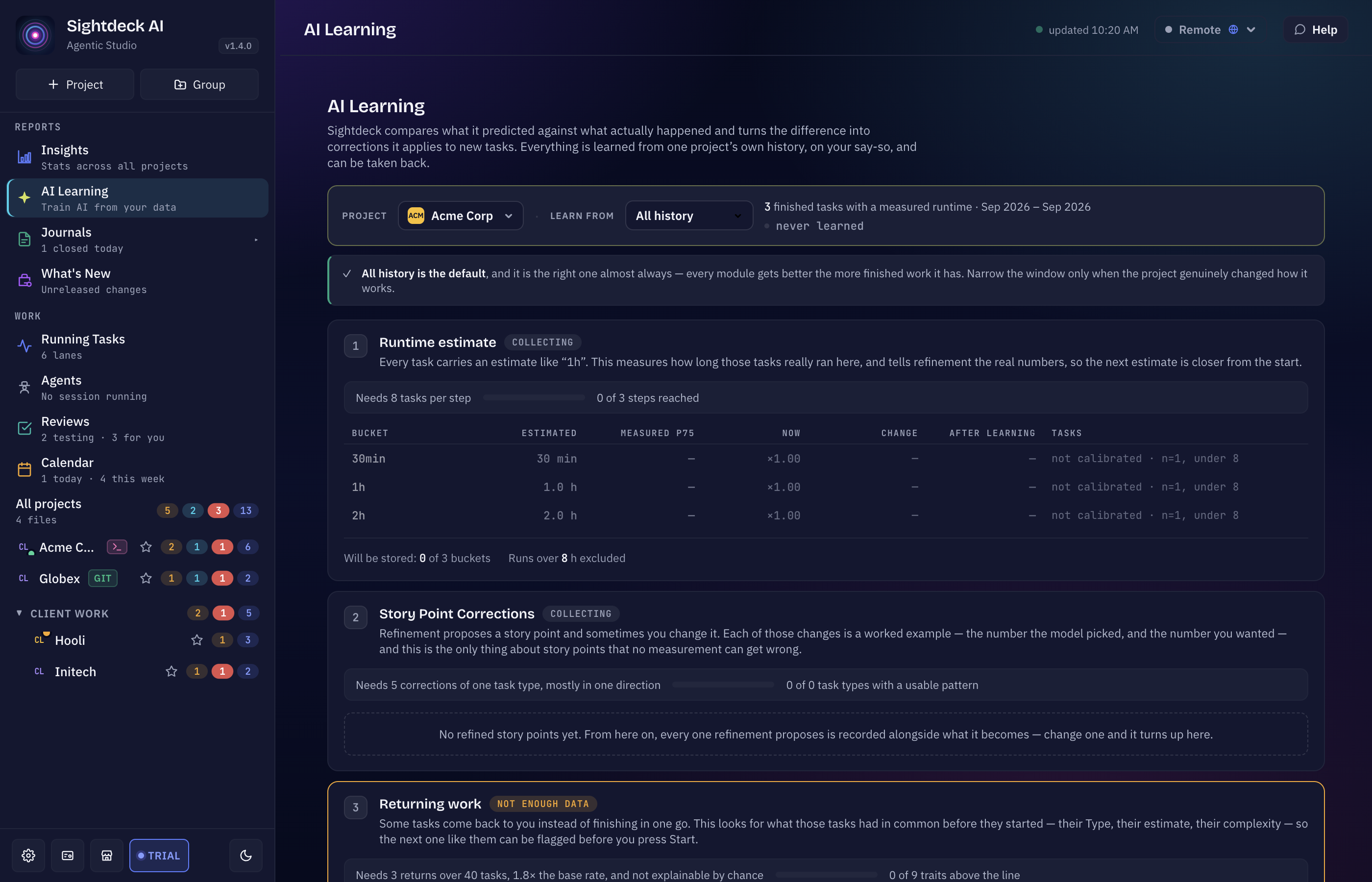Star the Acme Corp project

(x=146, y=547)
